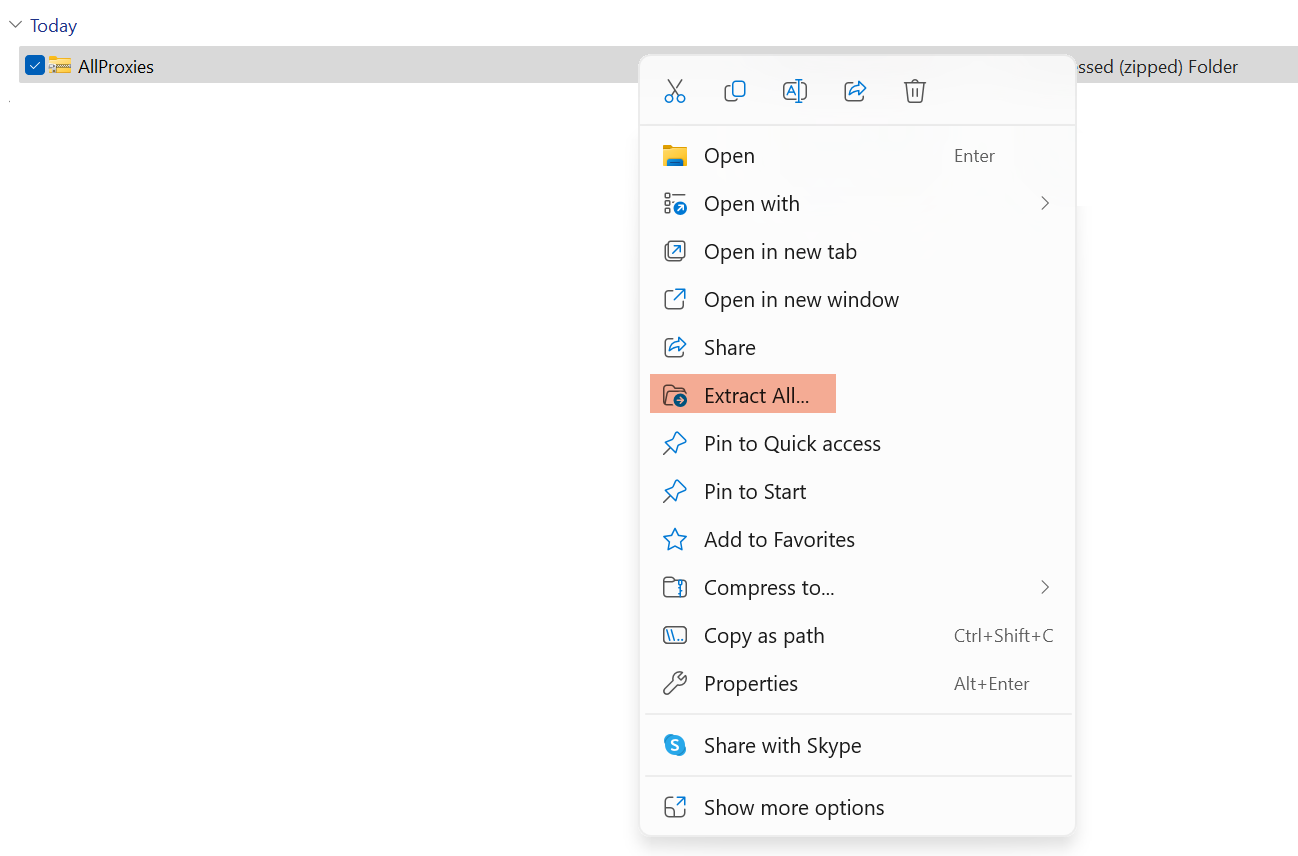Select Pin to Start option
1298x856 pixels.
[x=755, y=492]
